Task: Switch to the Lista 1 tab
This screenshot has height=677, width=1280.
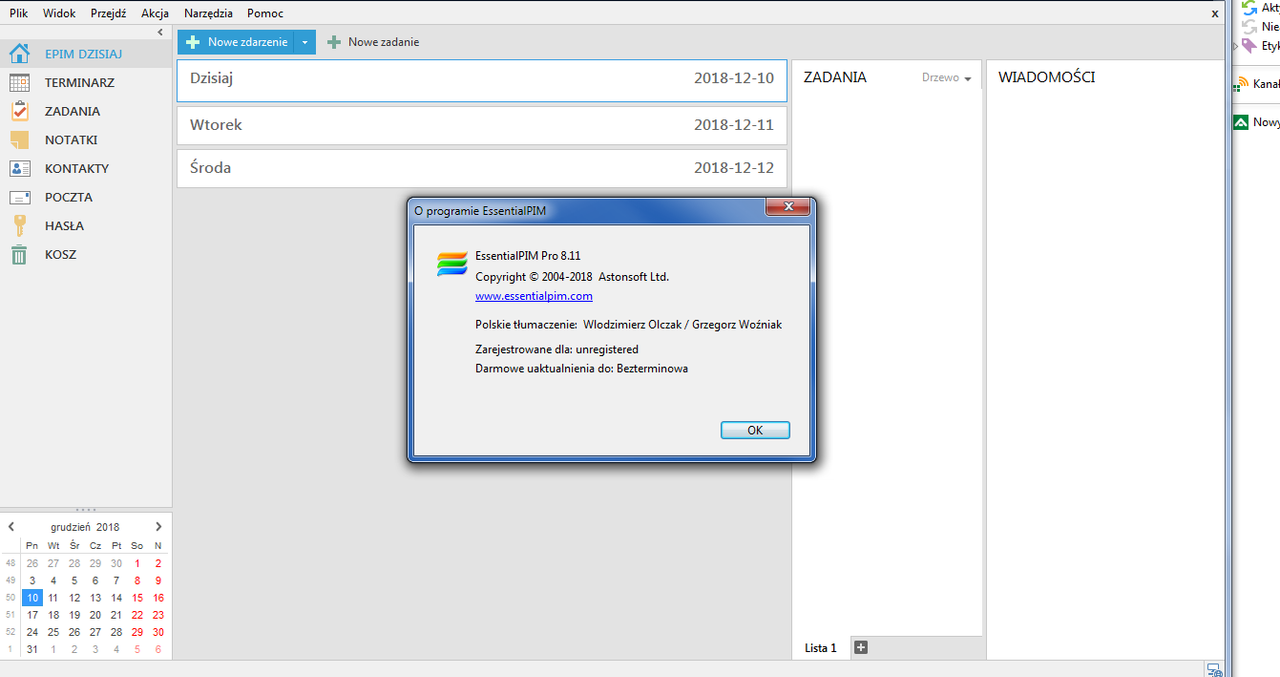Action: 820,648
